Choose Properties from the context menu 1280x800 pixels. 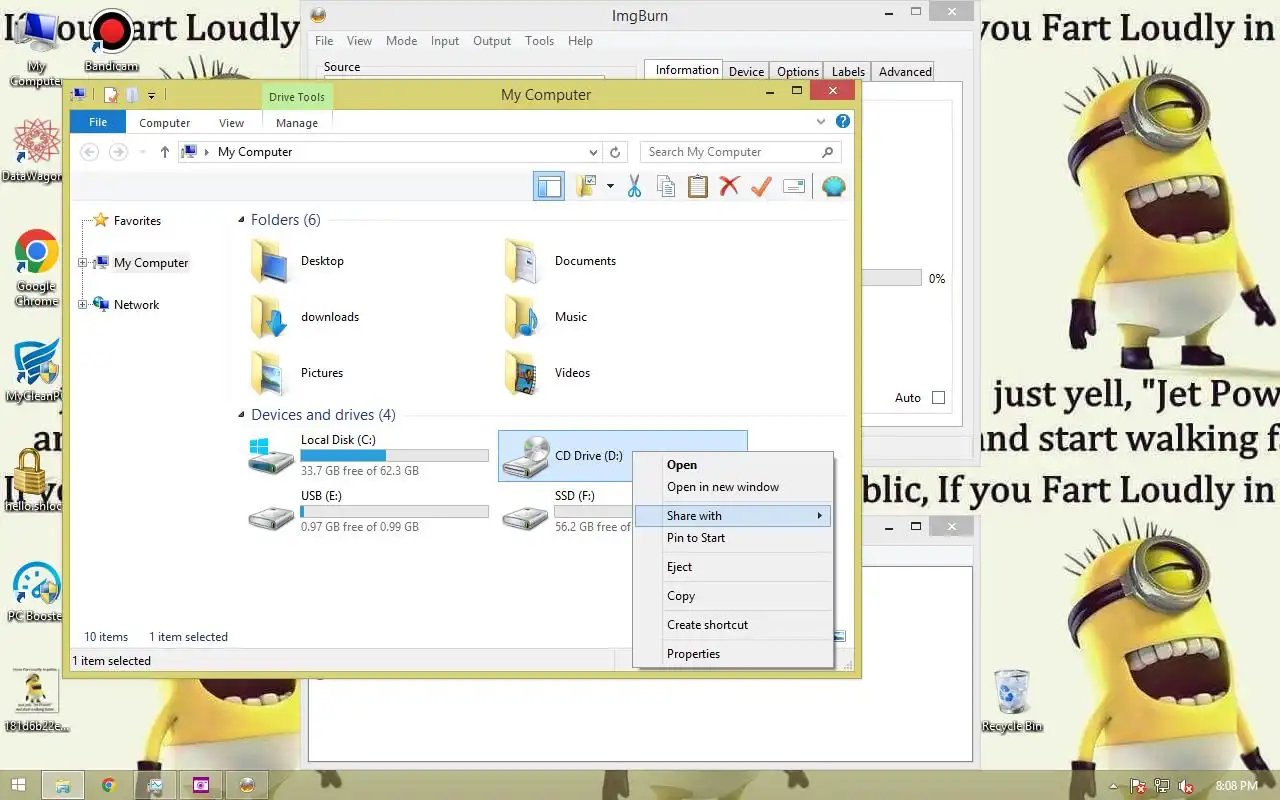(733, 654)
